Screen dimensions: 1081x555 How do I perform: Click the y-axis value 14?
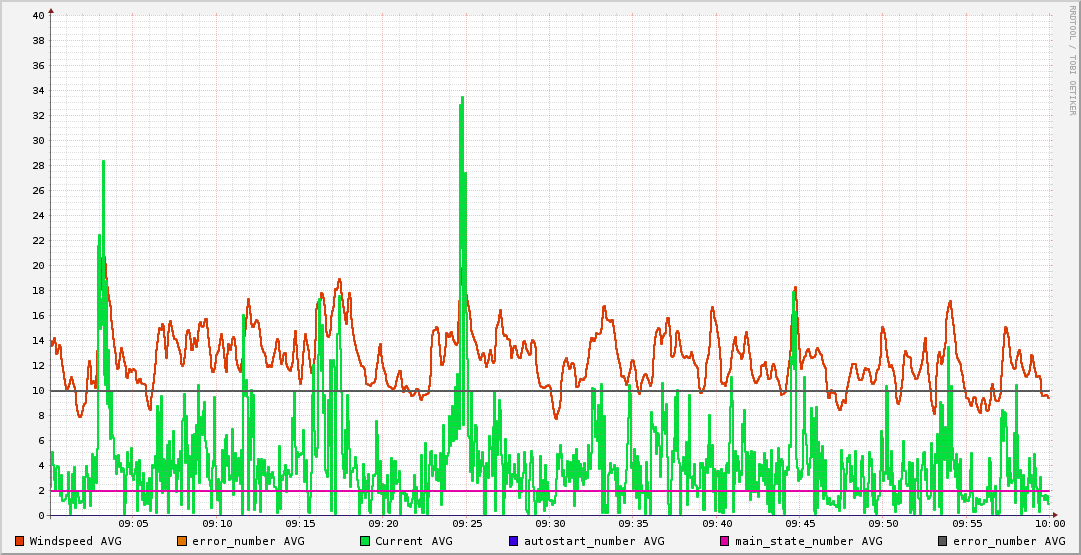(39, 341)
